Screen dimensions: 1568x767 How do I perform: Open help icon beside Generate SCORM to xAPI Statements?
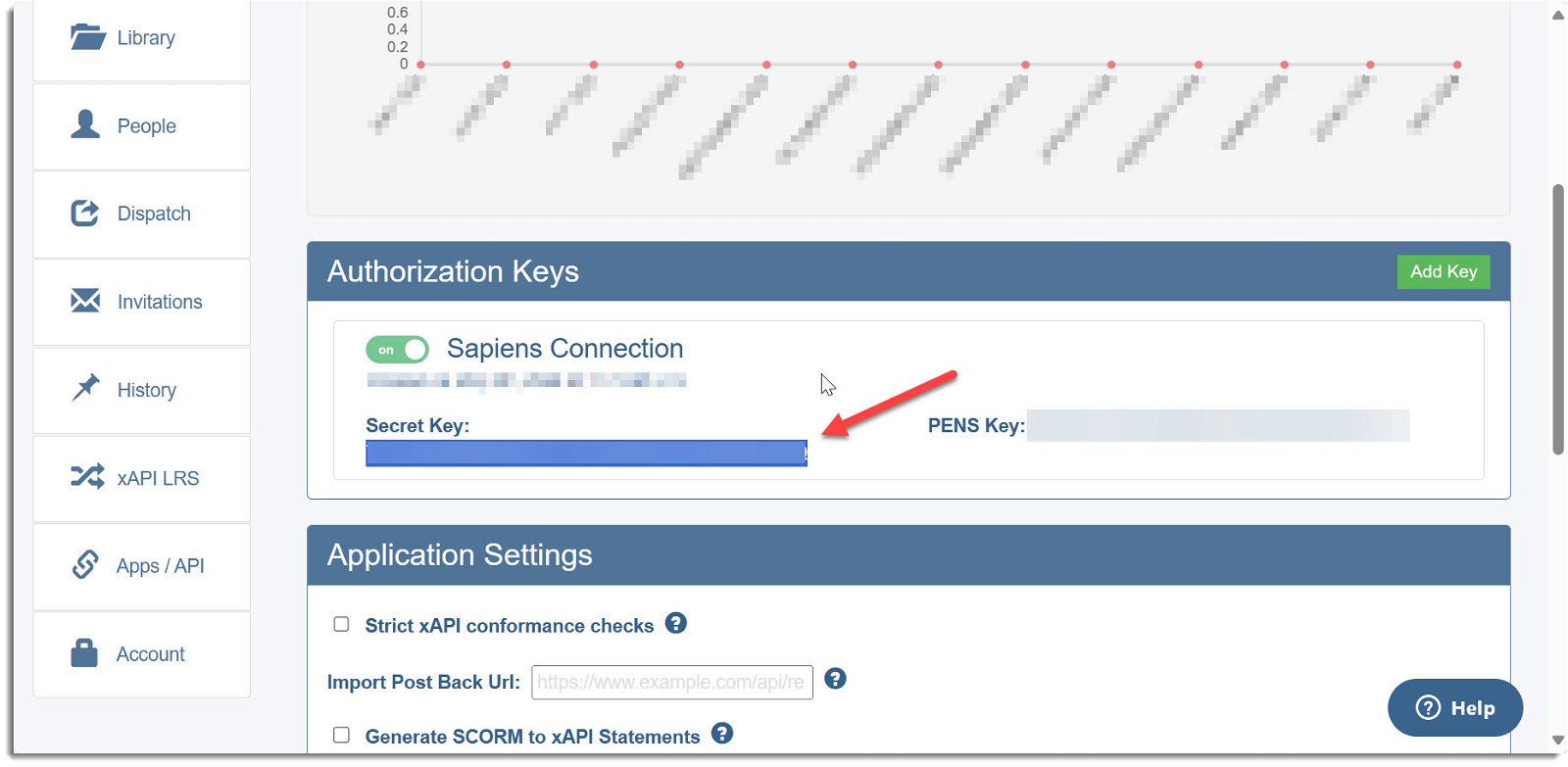[722, 734]
